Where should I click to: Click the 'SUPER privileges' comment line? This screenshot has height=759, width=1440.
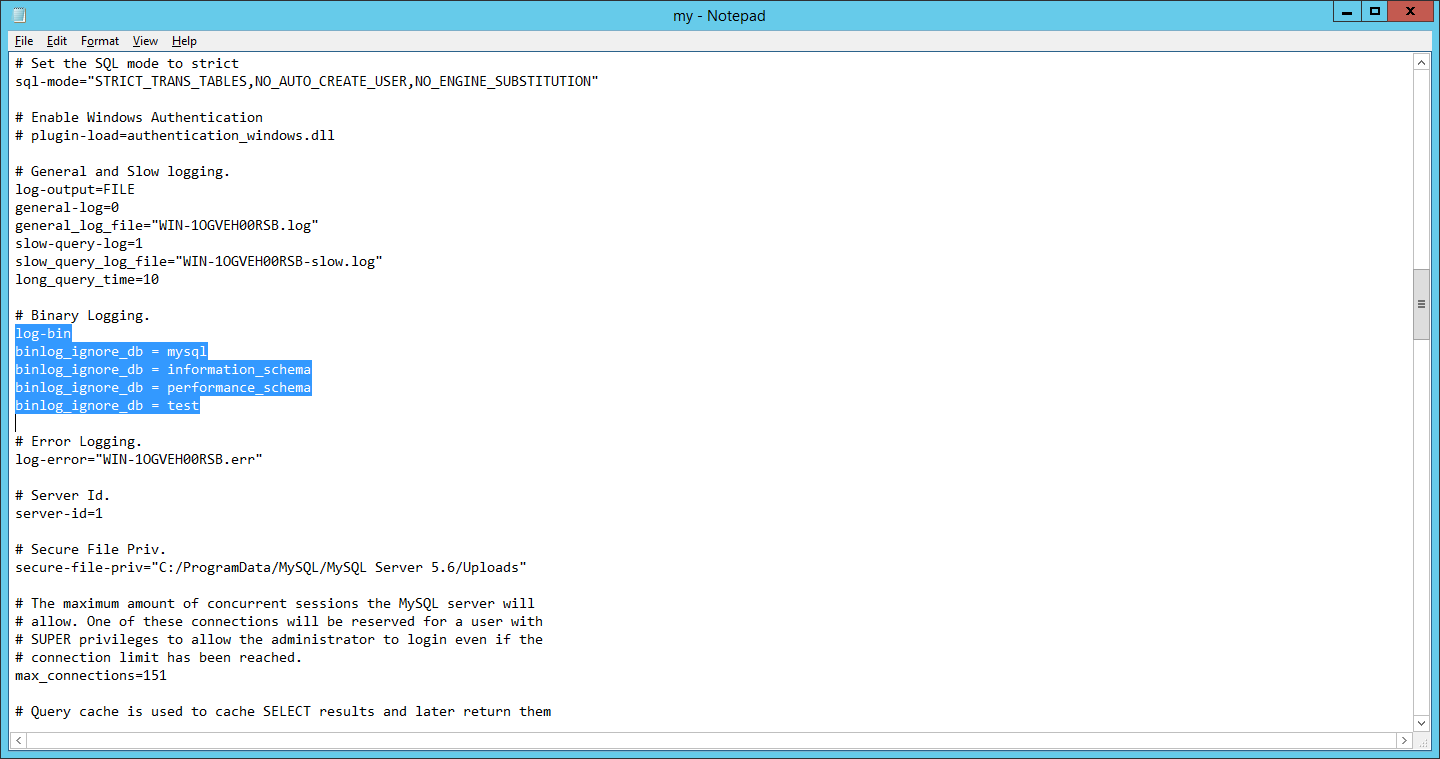click(279, 639)
